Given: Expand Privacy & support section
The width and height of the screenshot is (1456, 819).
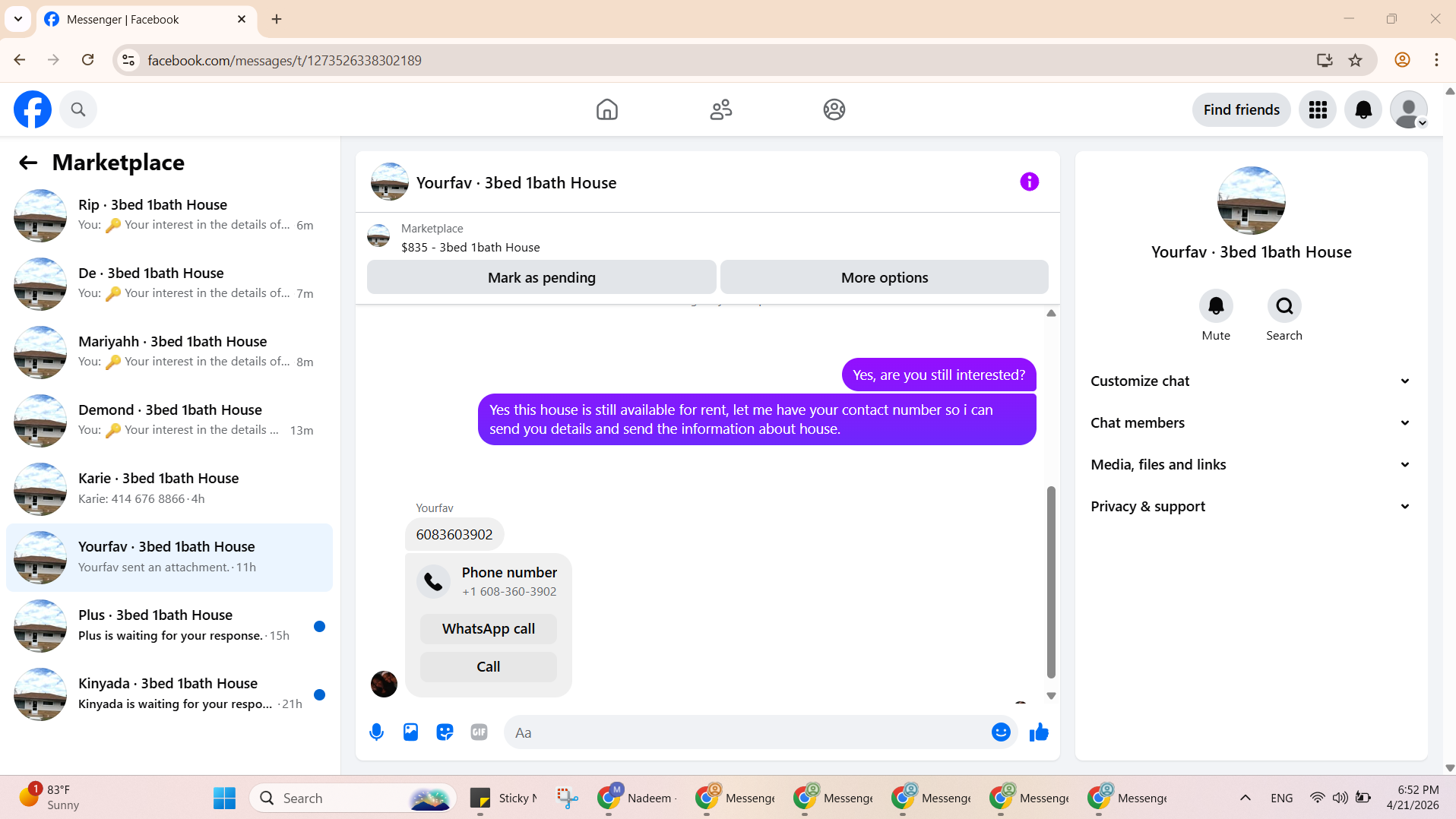Looking at the screenshot, I should (1251, 507).
